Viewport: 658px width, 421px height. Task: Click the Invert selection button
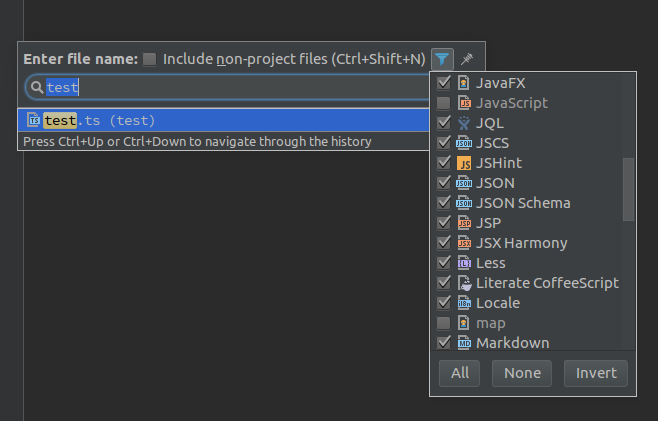[596, 373]
